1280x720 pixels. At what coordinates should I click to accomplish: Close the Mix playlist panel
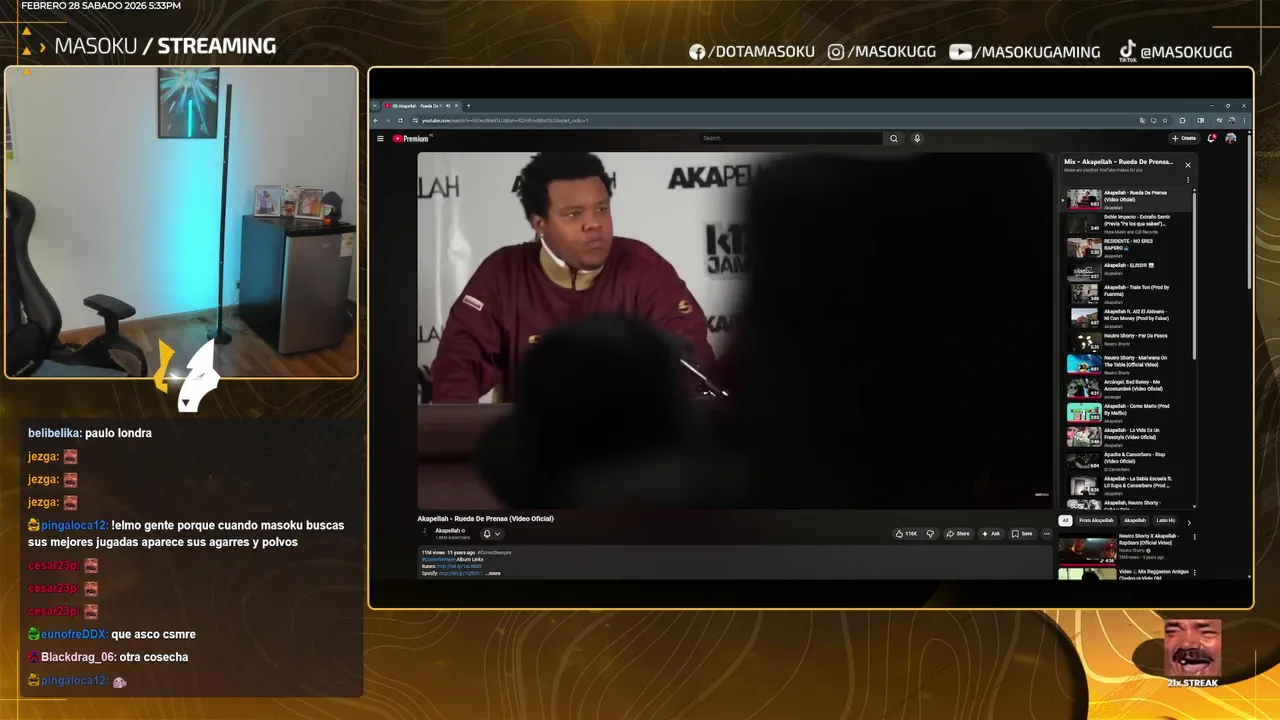pyautogui.click(x=1188, y=165)
